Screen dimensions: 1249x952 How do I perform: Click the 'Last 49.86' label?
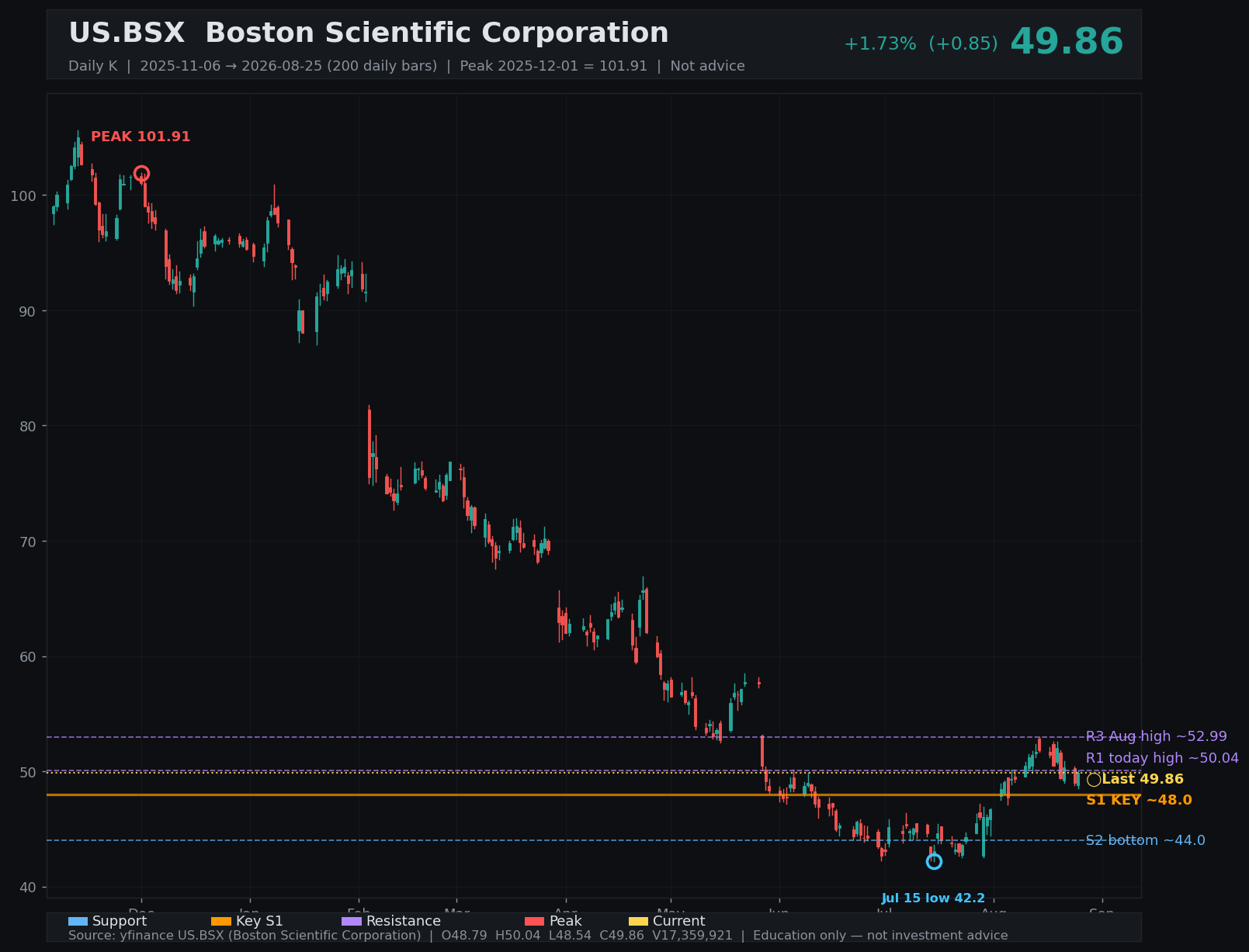point(1143,779)
